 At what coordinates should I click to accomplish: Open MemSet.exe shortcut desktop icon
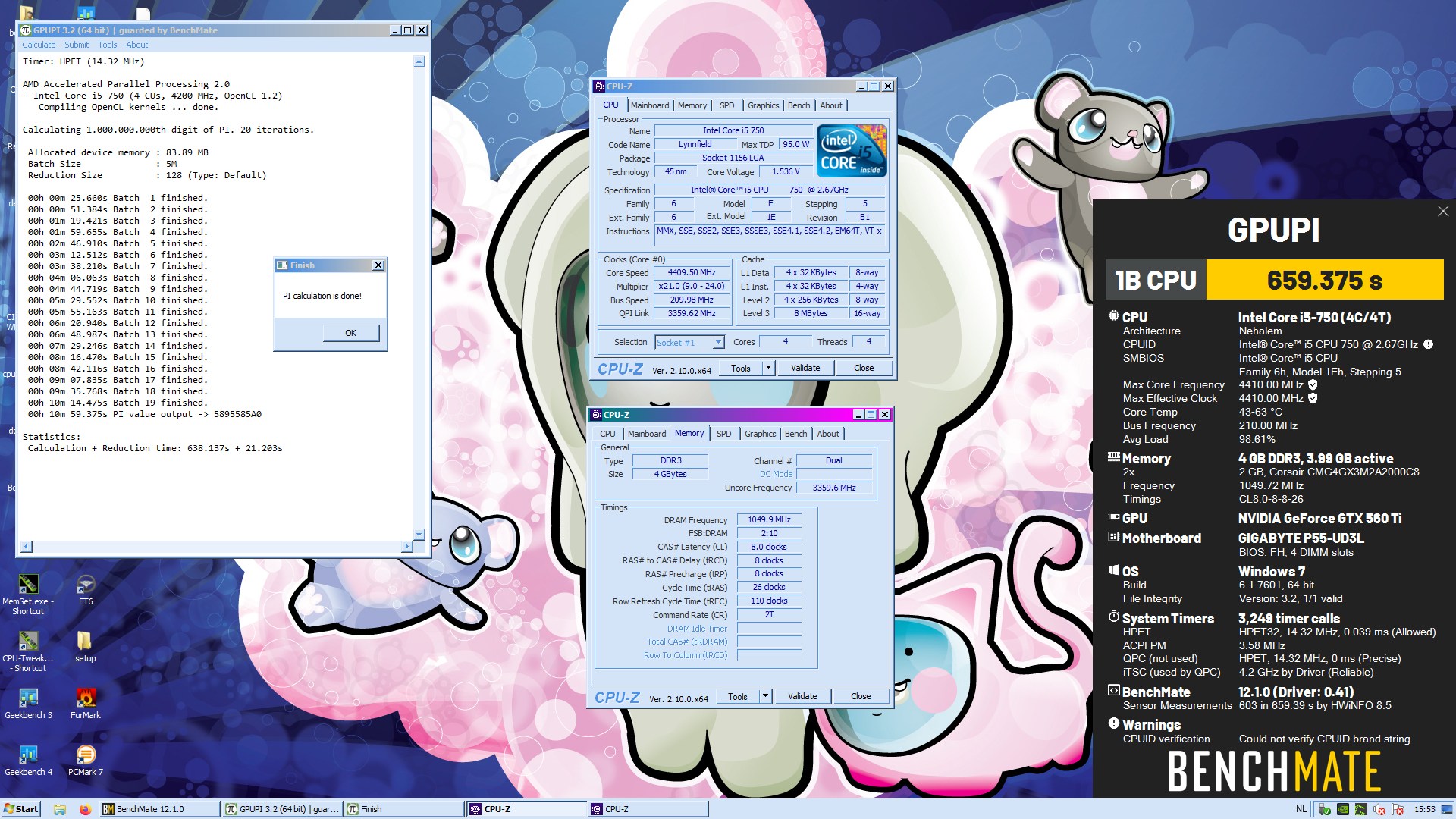[28, 594]
